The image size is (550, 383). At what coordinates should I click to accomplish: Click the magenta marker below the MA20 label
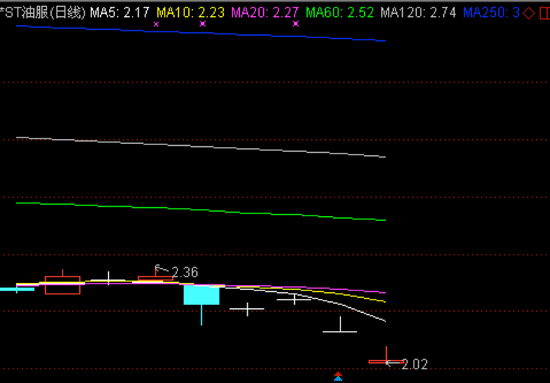[296, 24]
